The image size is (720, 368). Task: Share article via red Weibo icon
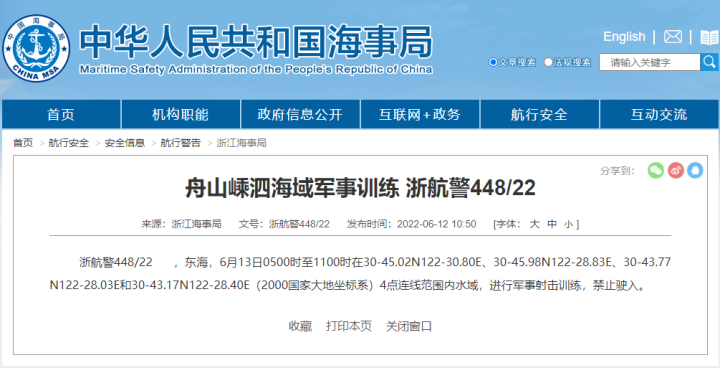pyautogui.click(x=675, y=170)
